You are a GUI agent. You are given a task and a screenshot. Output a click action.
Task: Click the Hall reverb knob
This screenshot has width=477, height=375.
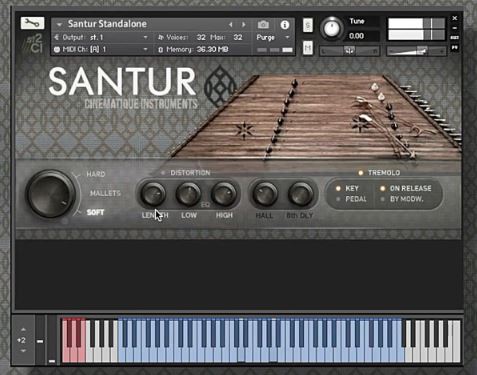(265, 193)
